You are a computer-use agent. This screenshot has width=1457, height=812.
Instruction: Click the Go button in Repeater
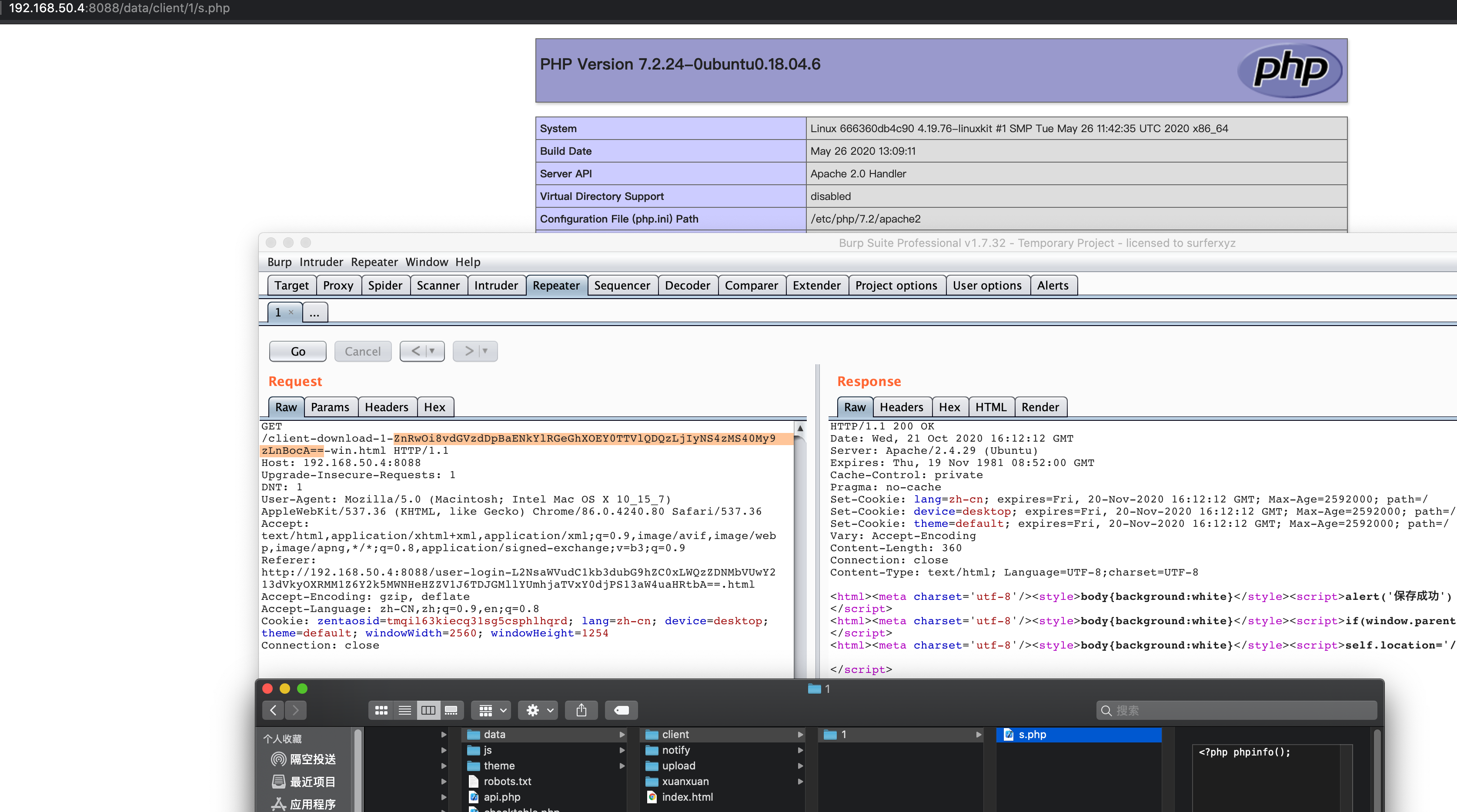[297, 351]
